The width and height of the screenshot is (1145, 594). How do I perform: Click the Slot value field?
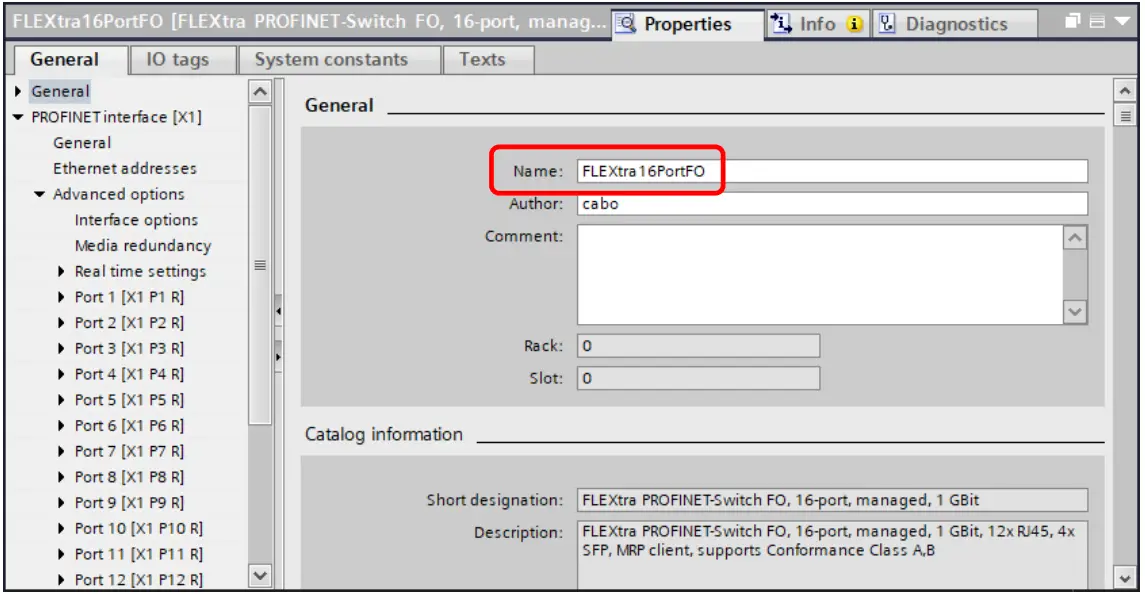[x=698, y=378]
